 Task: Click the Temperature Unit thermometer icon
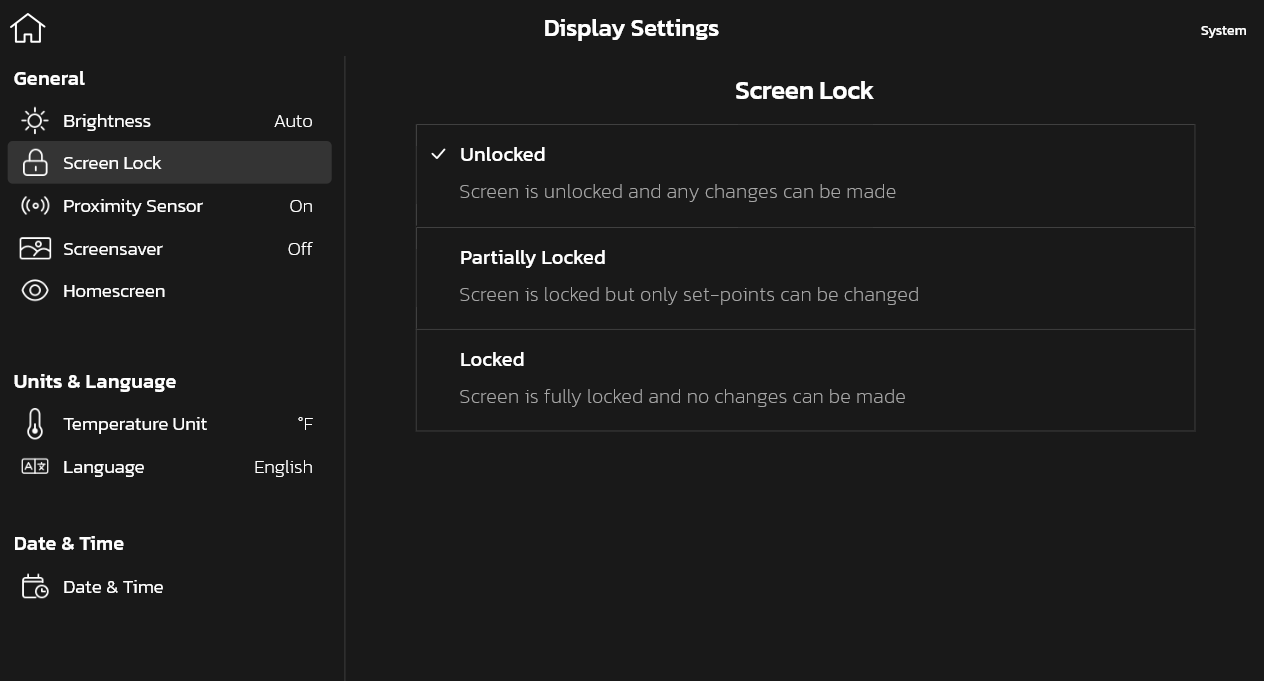[x=35, y=424]
